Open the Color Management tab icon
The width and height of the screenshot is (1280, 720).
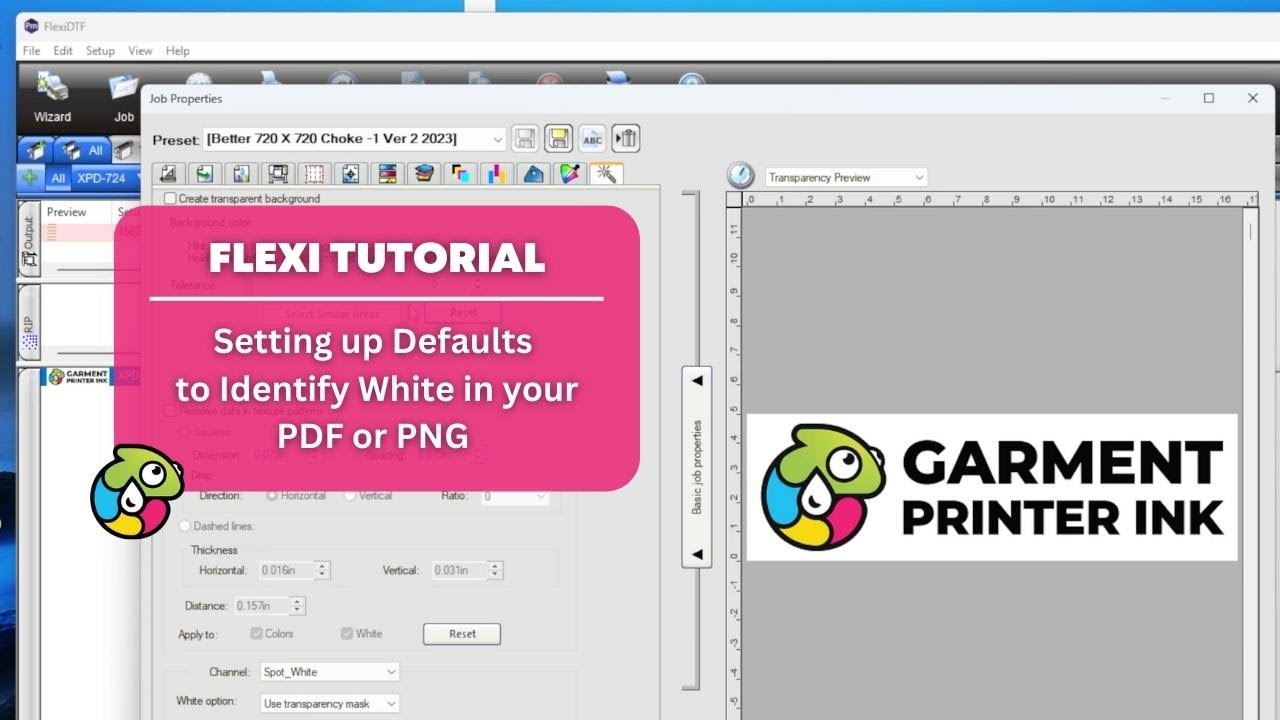(x=241, y=174)
